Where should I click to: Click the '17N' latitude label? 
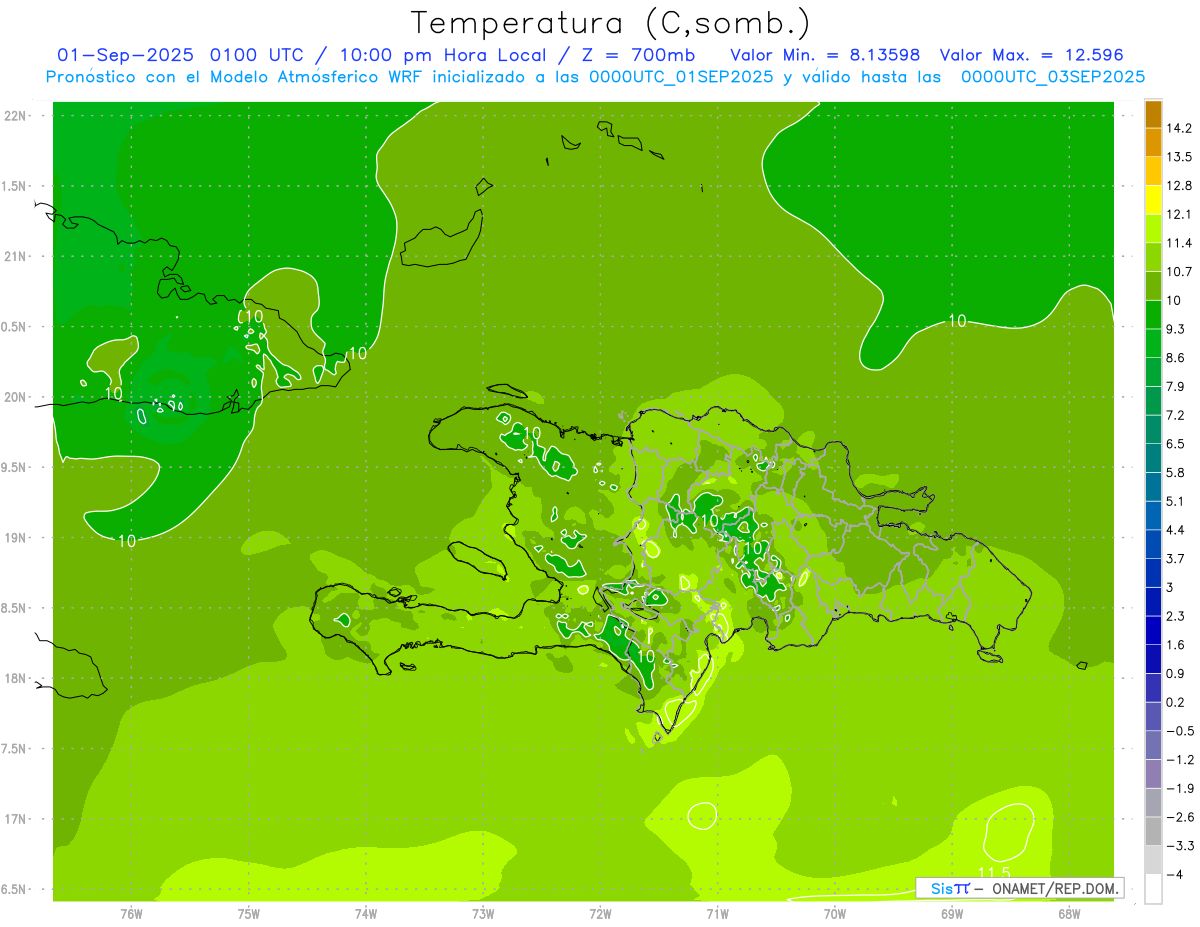coord(16,819)
